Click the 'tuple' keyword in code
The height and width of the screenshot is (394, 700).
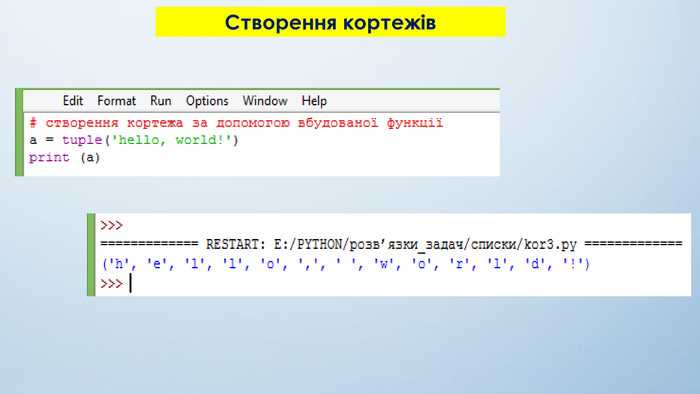tap(82, 140)
